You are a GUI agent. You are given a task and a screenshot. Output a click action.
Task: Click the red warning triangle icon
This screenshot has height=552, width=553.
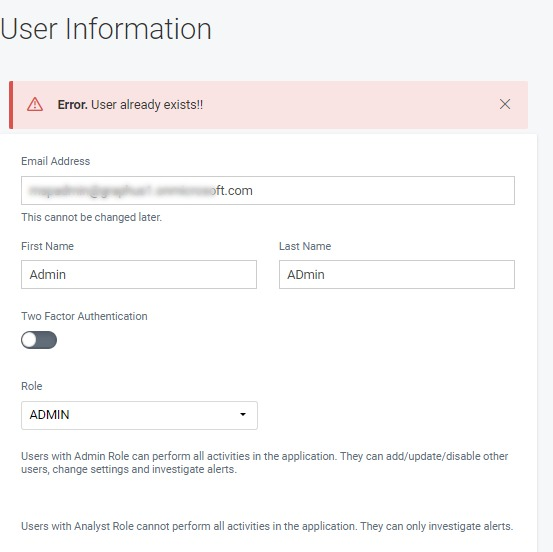35,104
